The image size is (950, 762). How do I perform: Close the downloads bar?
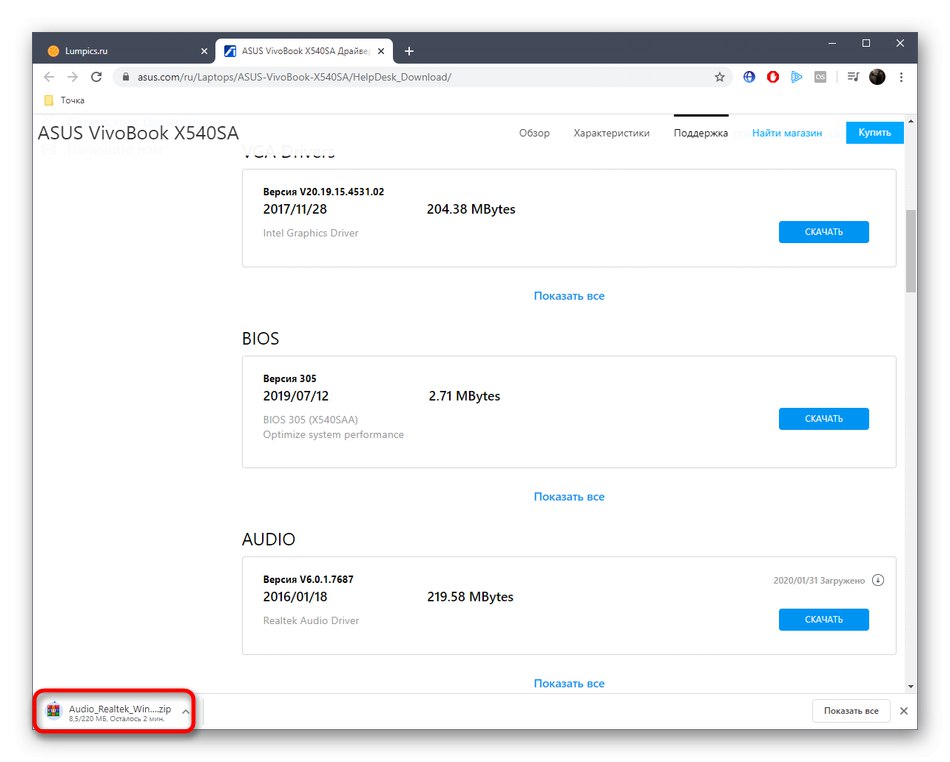click(903, 711)
